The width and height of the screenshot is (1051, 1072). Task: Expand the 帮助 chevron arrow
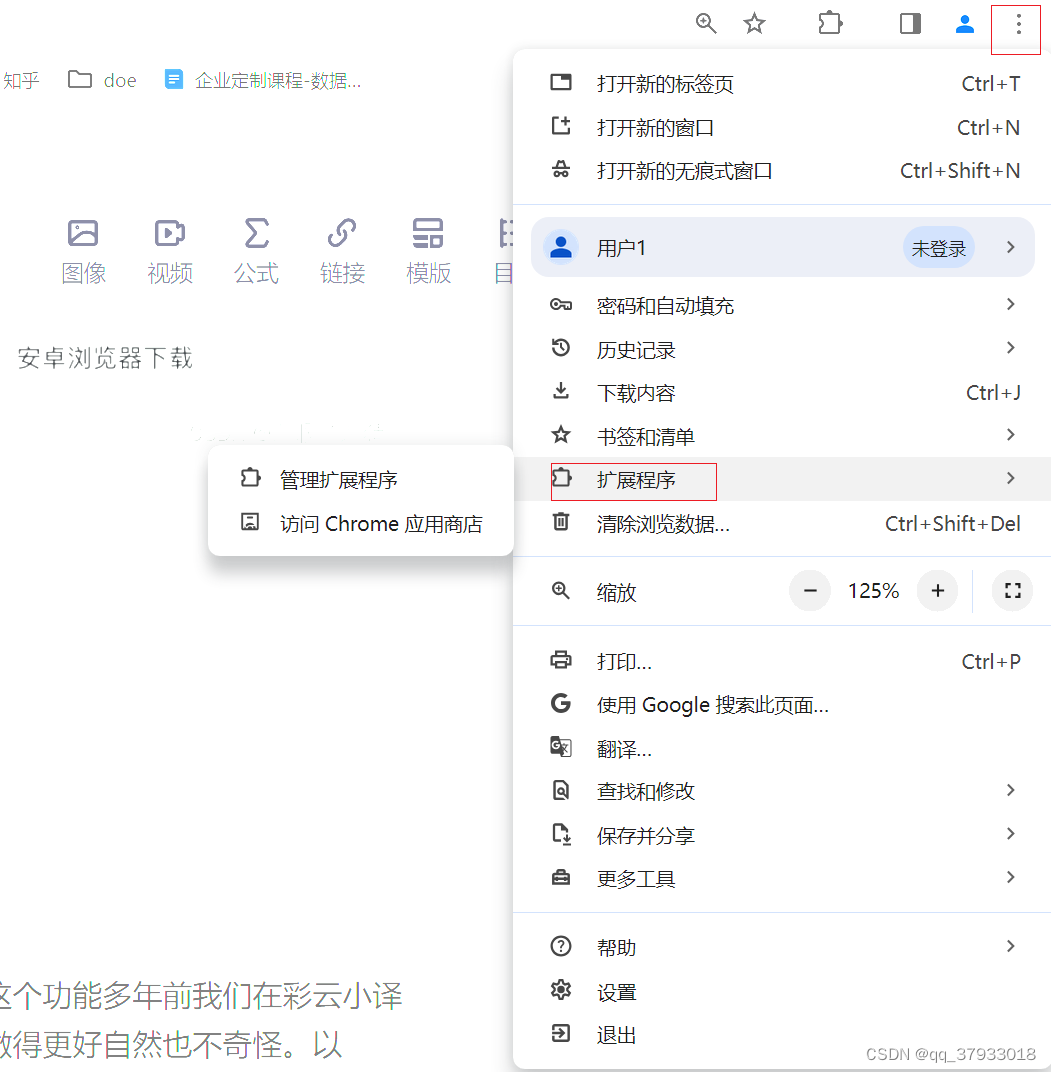tap(1011, 946)
